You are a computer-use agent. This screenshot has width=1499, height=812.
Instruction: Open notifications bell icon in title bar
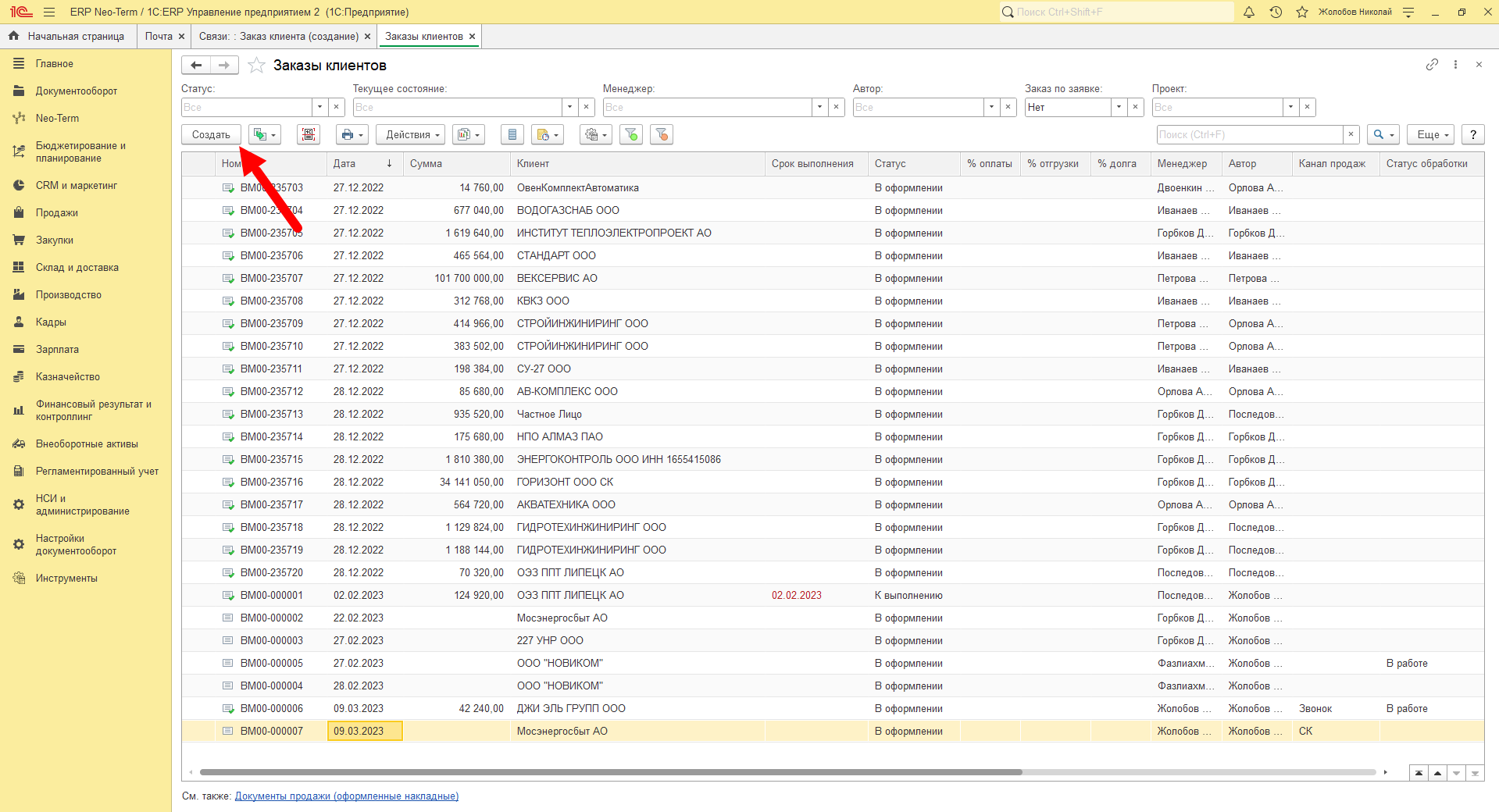pyautogui.click(x=1249, y=12)
